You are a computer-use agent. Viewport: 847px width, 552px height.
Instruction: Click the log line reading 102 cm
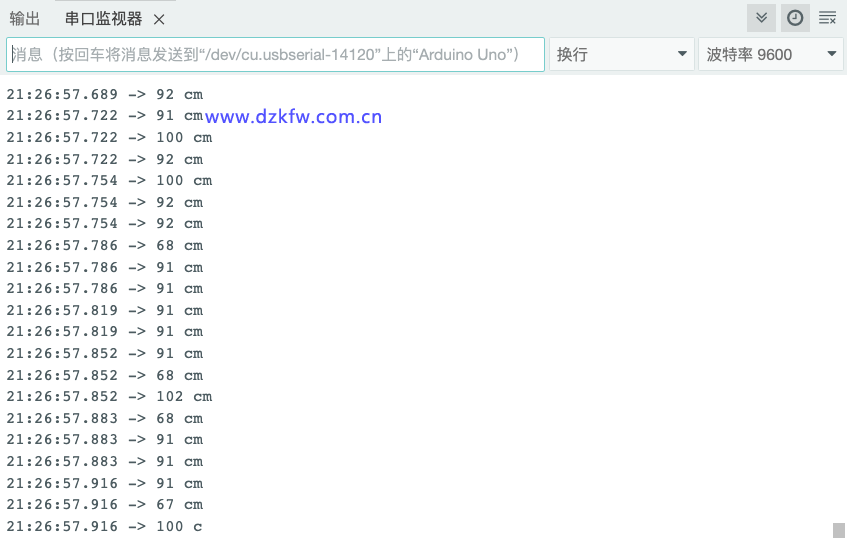[109, 396]
